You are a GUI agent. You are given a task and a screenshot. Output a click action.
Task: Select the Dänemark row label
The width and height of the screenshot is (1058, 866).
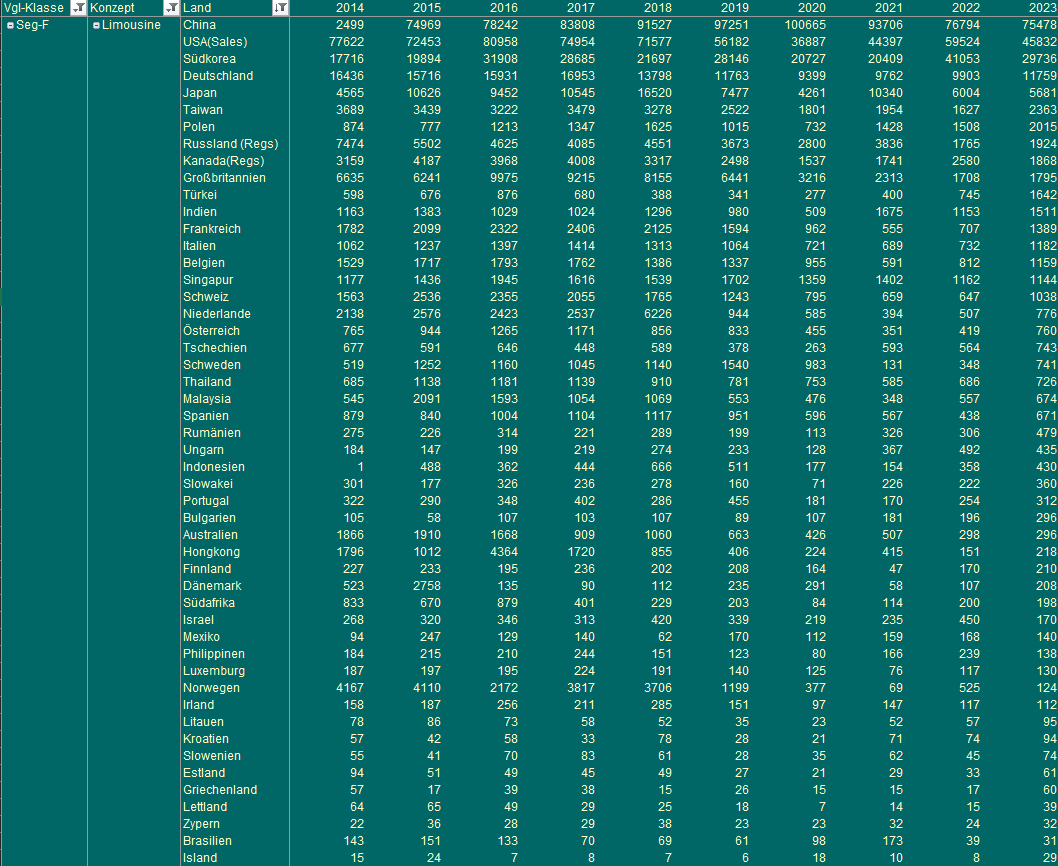[x=212, y=586]
